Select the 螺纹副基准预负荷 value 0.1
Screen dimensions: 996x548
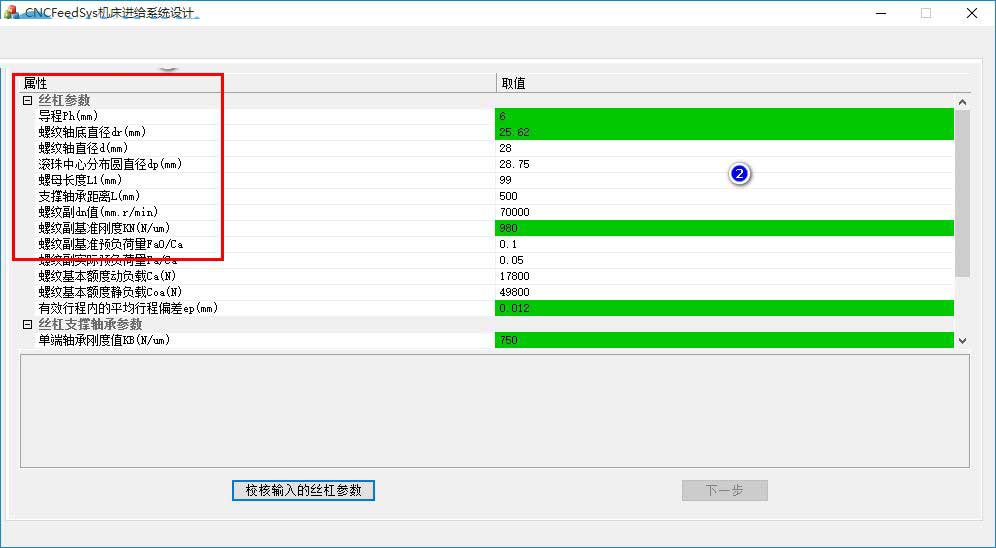pyautogui.click(x=724, y=244)
